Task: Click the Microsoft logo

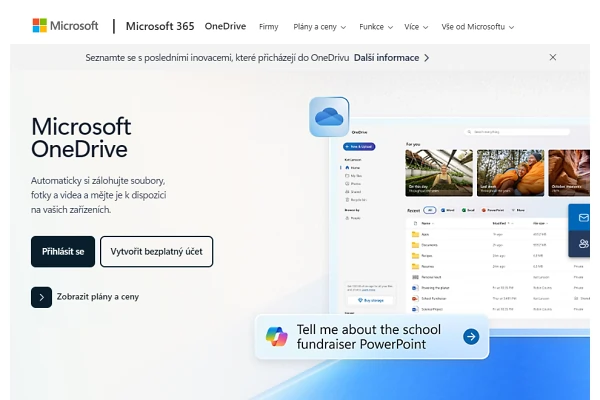Action: pyautogui.click(x=65, y=26)
